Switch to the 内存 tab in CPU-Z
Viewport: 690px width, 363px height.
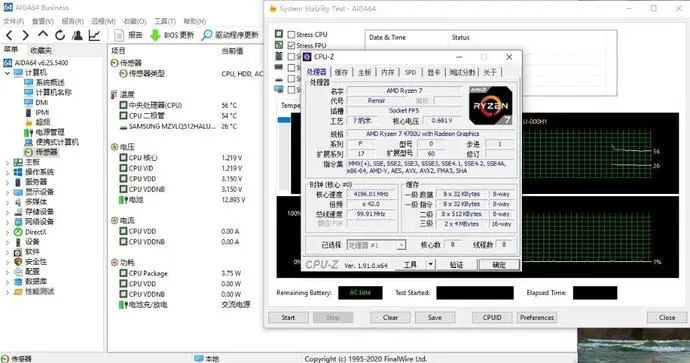tap(388, 72)
